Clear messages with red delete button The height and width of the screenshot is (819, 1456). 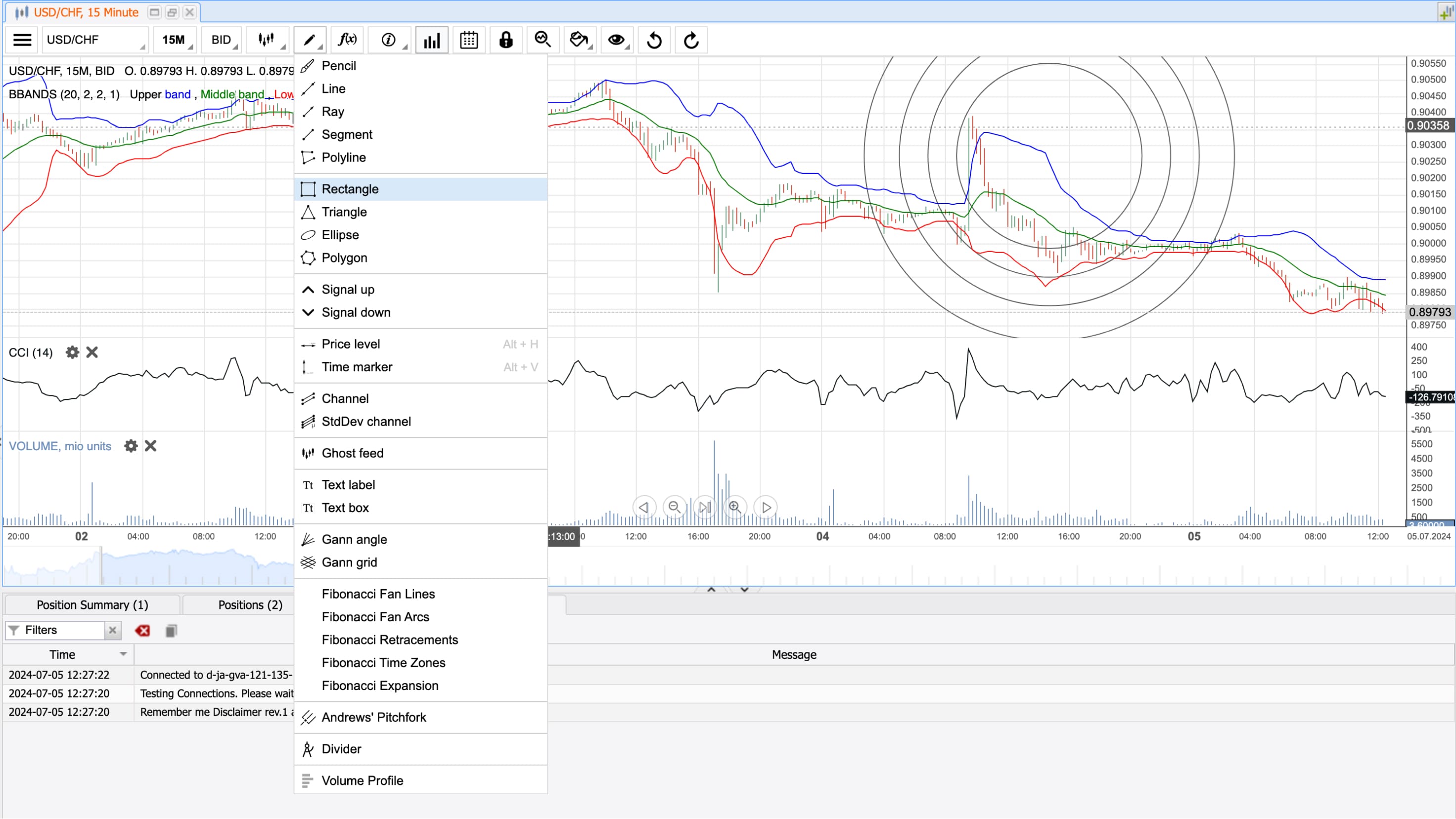point(142,630)
